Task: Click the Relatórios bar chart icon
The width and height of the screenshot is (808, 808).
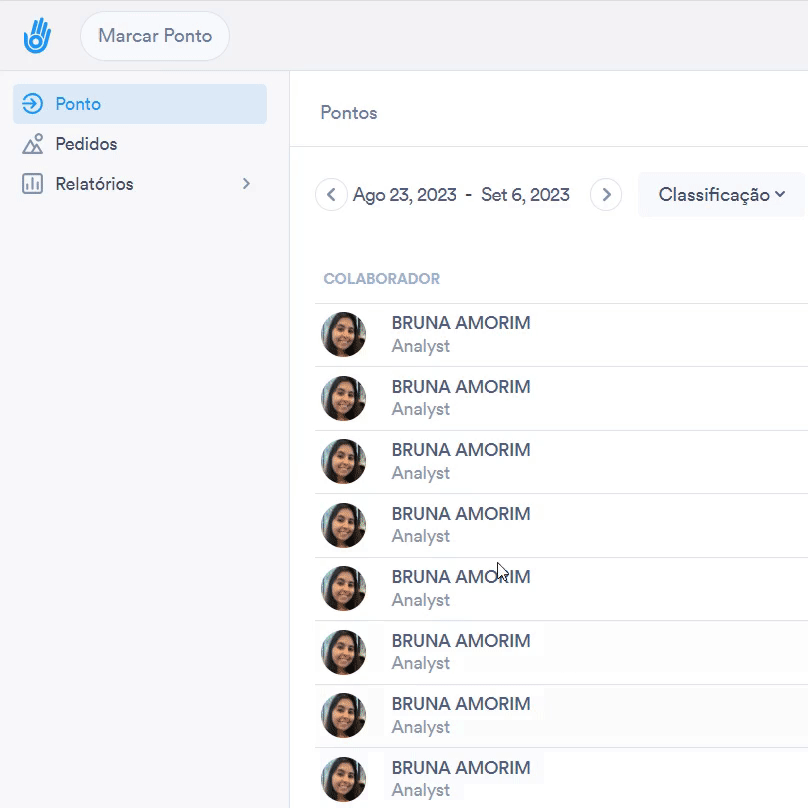Action: coord(33,184)
